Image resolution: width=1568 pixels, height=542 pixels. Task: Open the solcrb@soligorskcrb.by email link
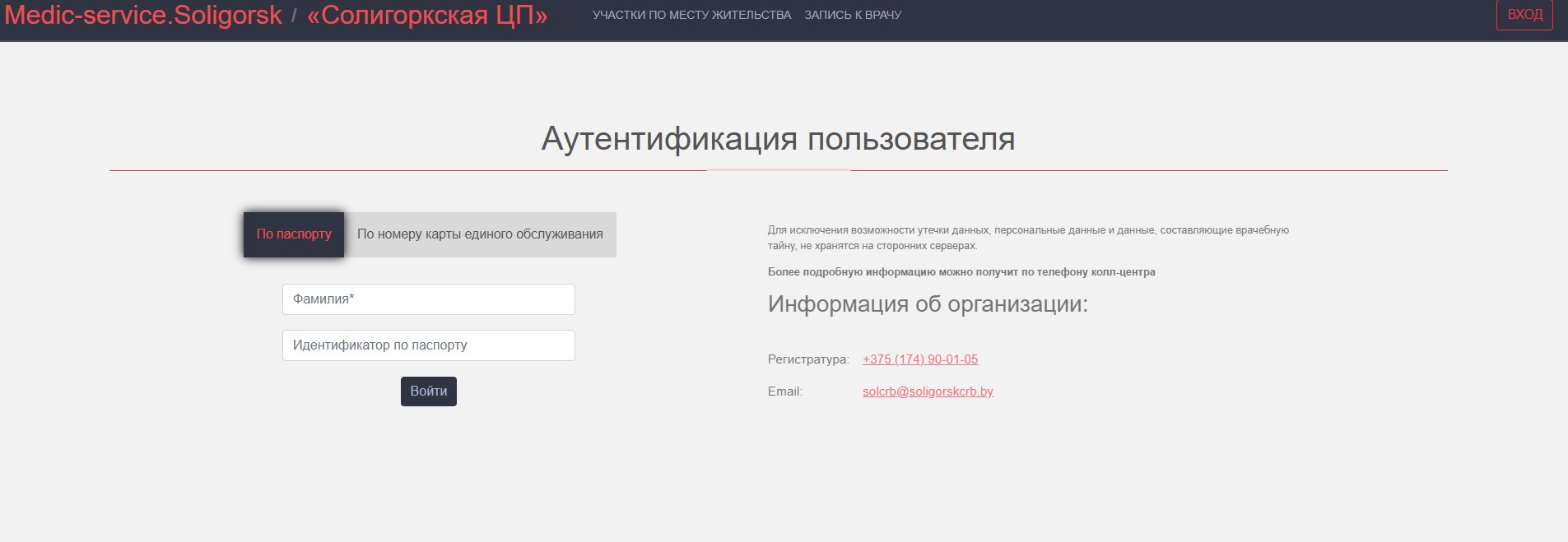pyautogui.click(x=928, y=391)
